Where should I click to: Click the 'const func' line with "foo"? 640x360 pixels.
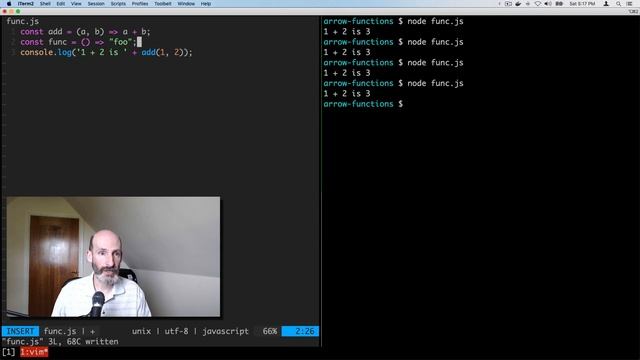coord(78,42)
